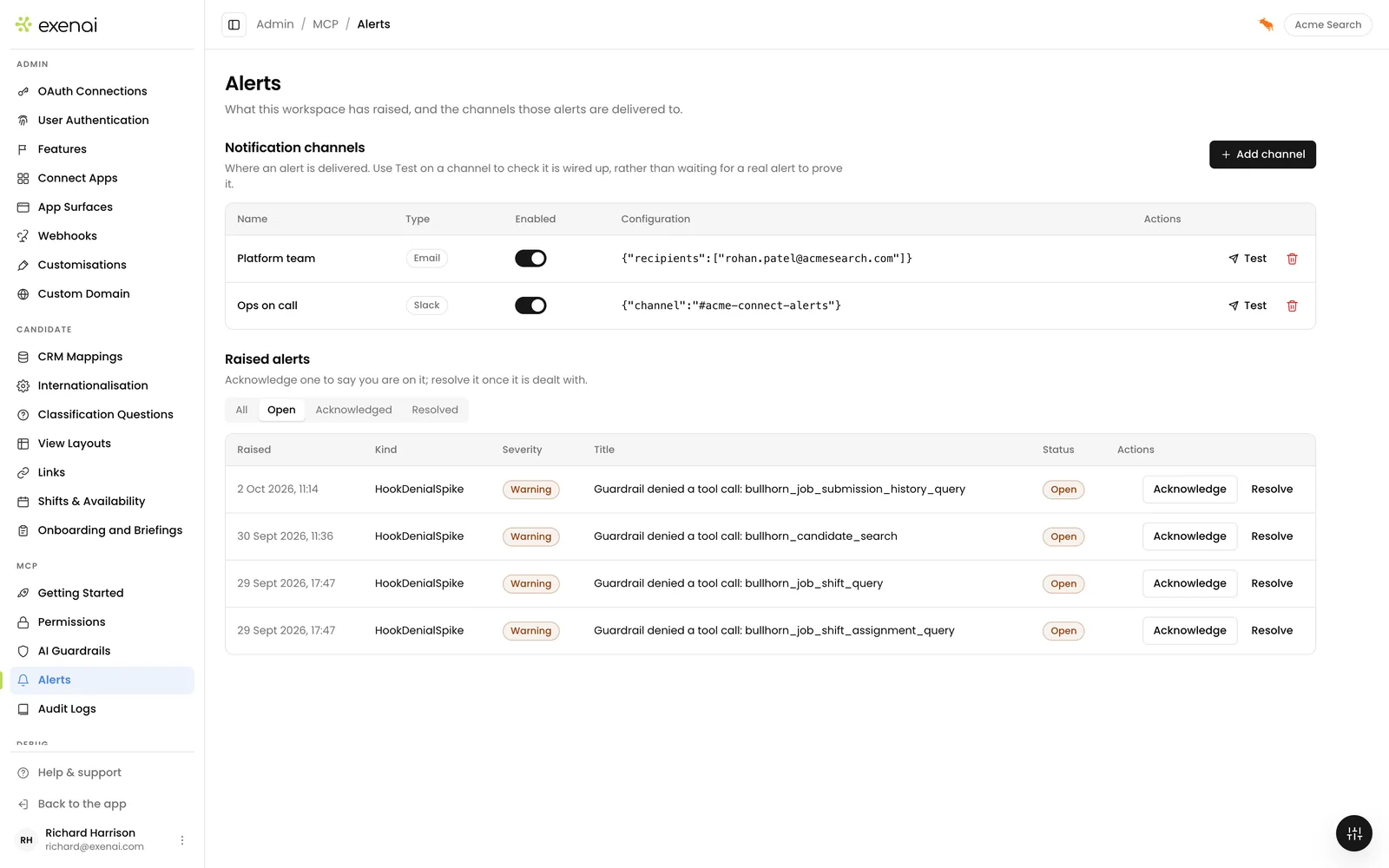Image resolution: width=1389 pixels, height=868 pixels.
Task: Disable the Platform team channel toggle
Action: pos(530,259)
